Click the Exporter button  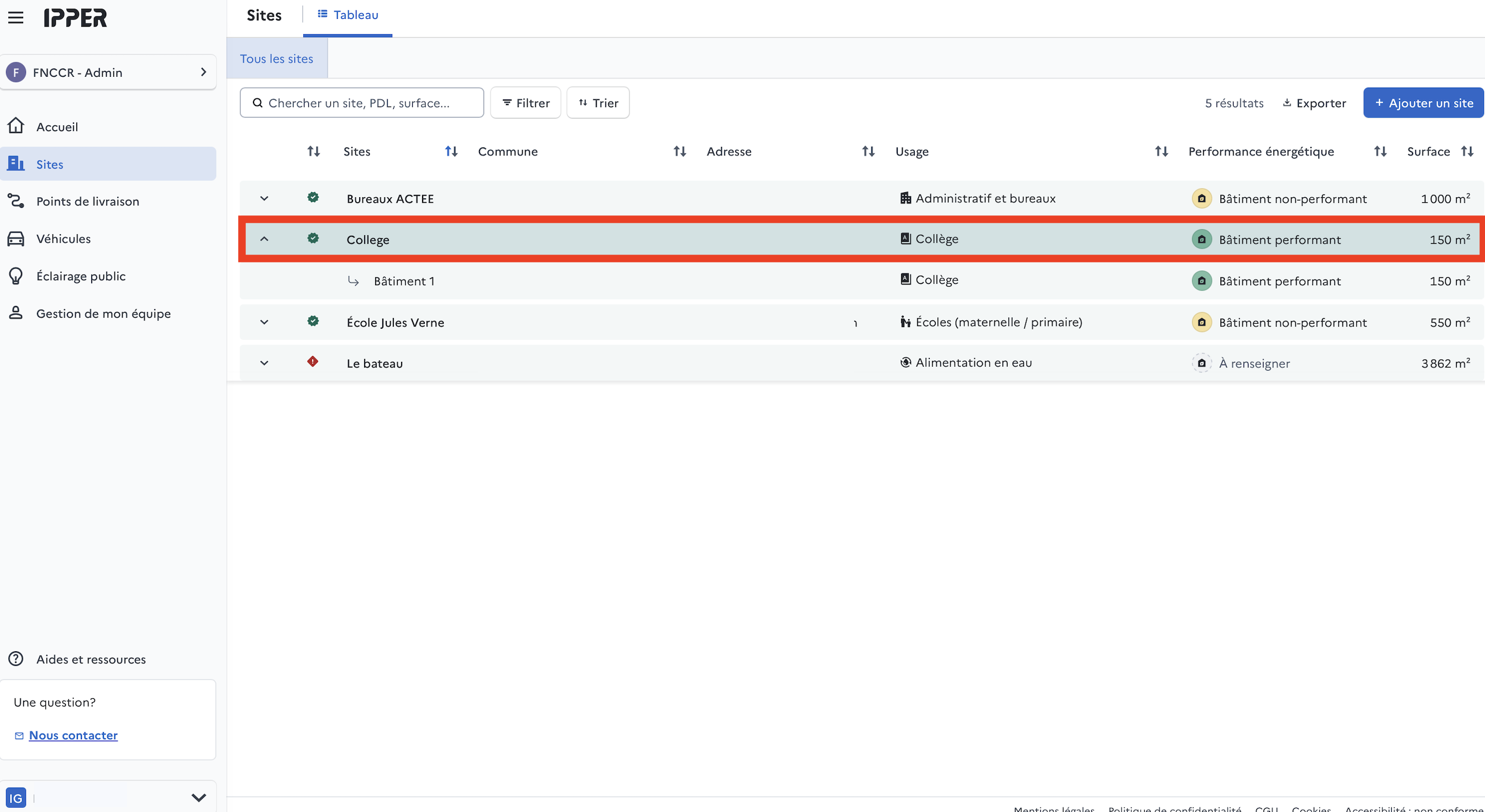tap(1314, 103)
